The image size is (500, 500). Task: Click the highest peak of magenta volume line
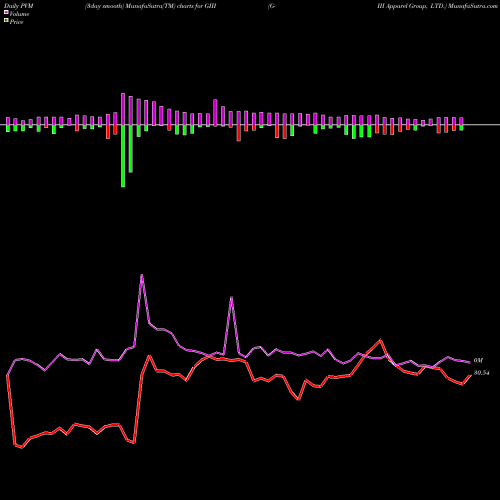142,275
